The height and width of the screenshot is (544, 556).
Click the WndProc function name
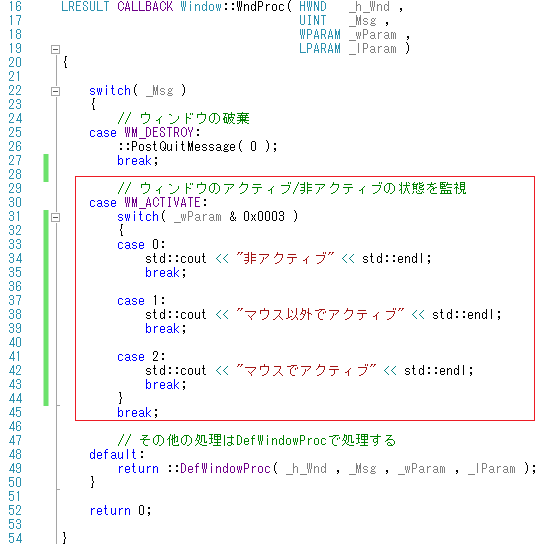point(261,6)
